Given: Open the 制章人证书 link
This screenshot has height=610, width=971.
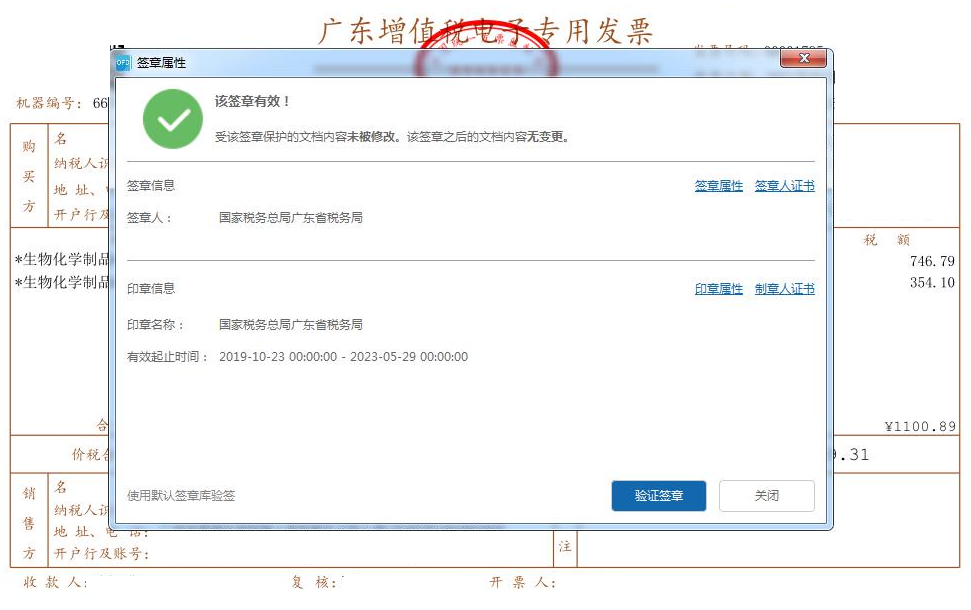Looking at the screenshot, I should 785,289.
